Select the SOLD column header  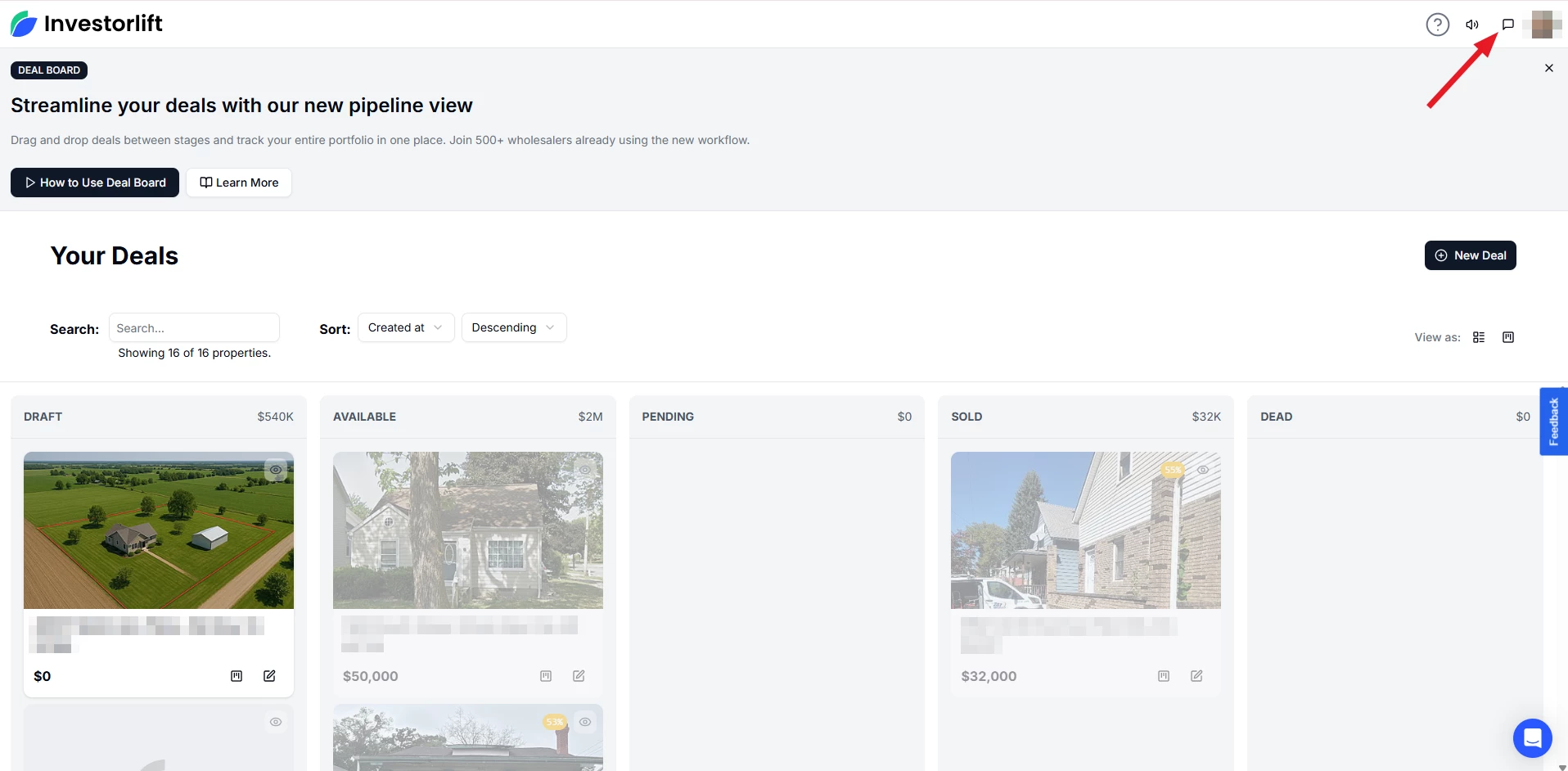966,417
